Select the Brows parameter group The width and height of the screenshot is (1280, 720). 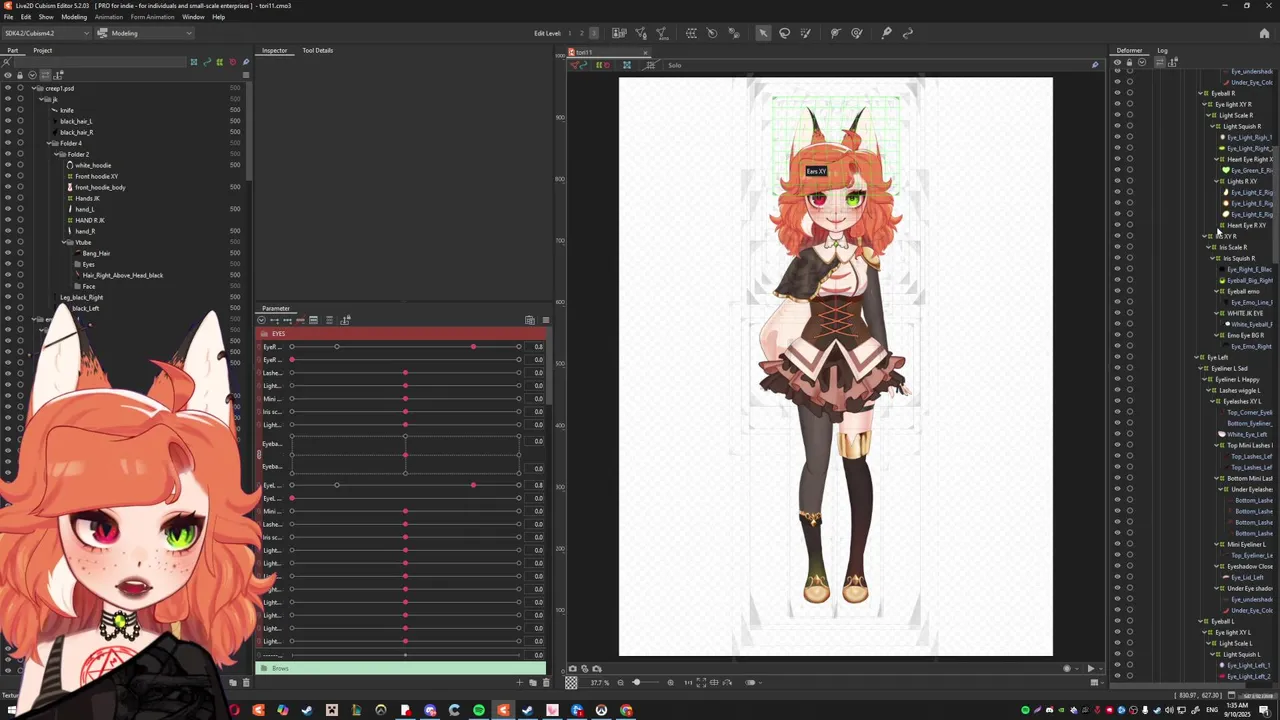tap(401, 668)
